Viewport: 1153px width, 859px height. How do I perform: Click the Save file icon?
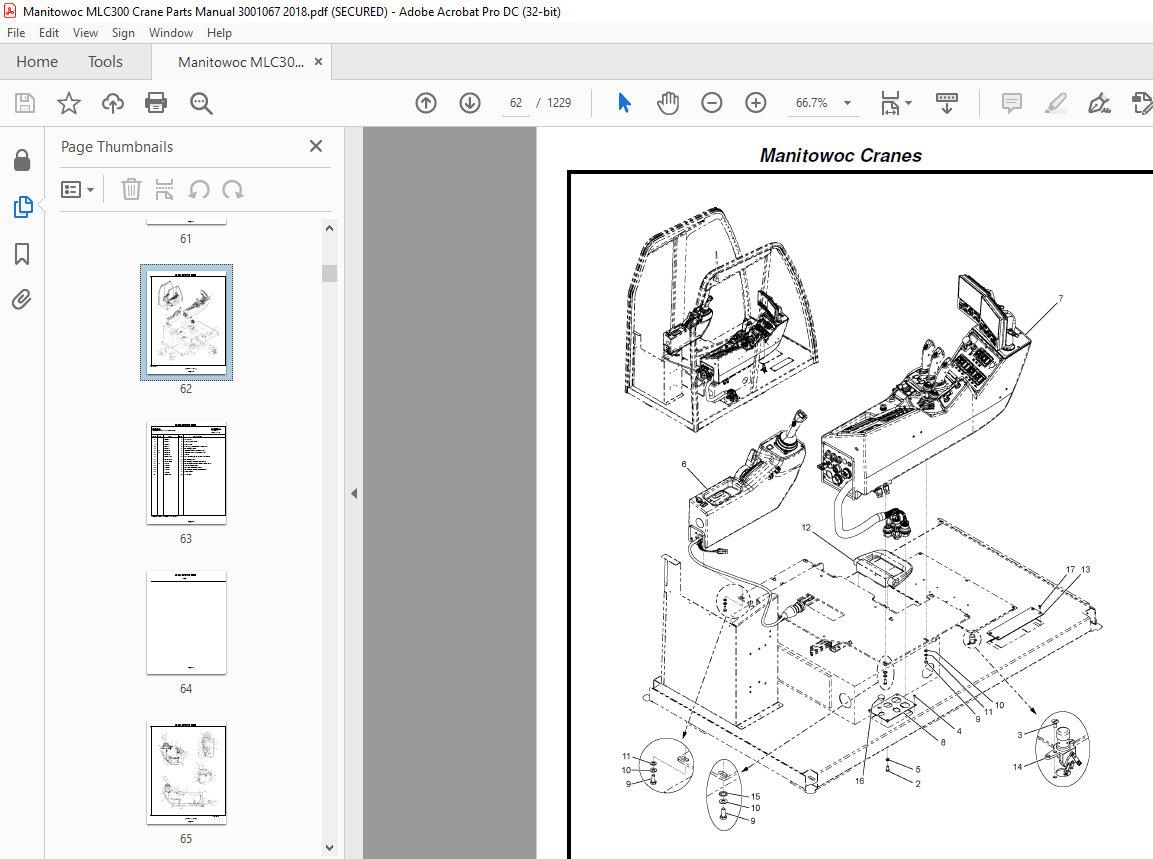pos(25,103)
